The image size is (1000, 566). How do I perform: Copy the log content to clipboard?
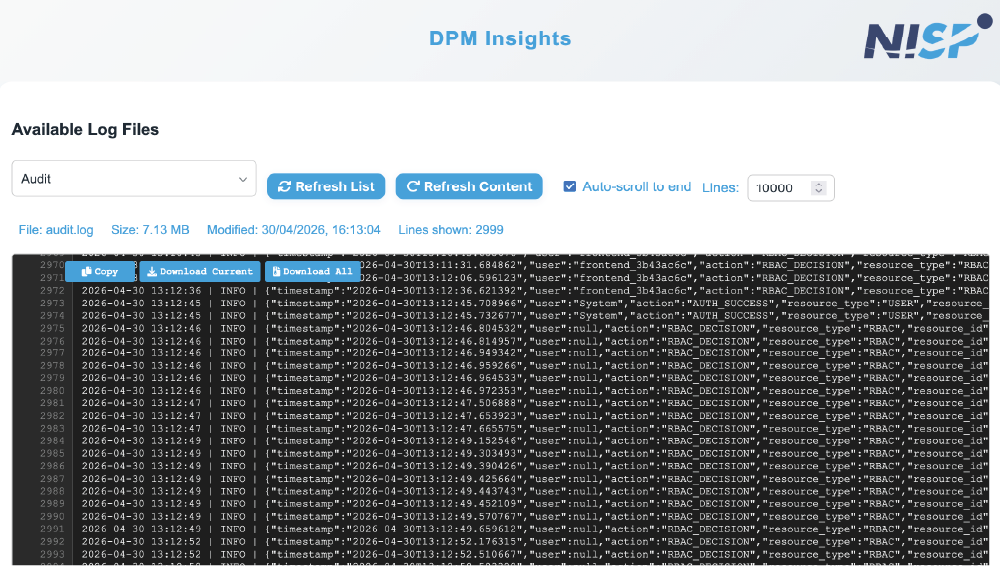pos(100,271)
